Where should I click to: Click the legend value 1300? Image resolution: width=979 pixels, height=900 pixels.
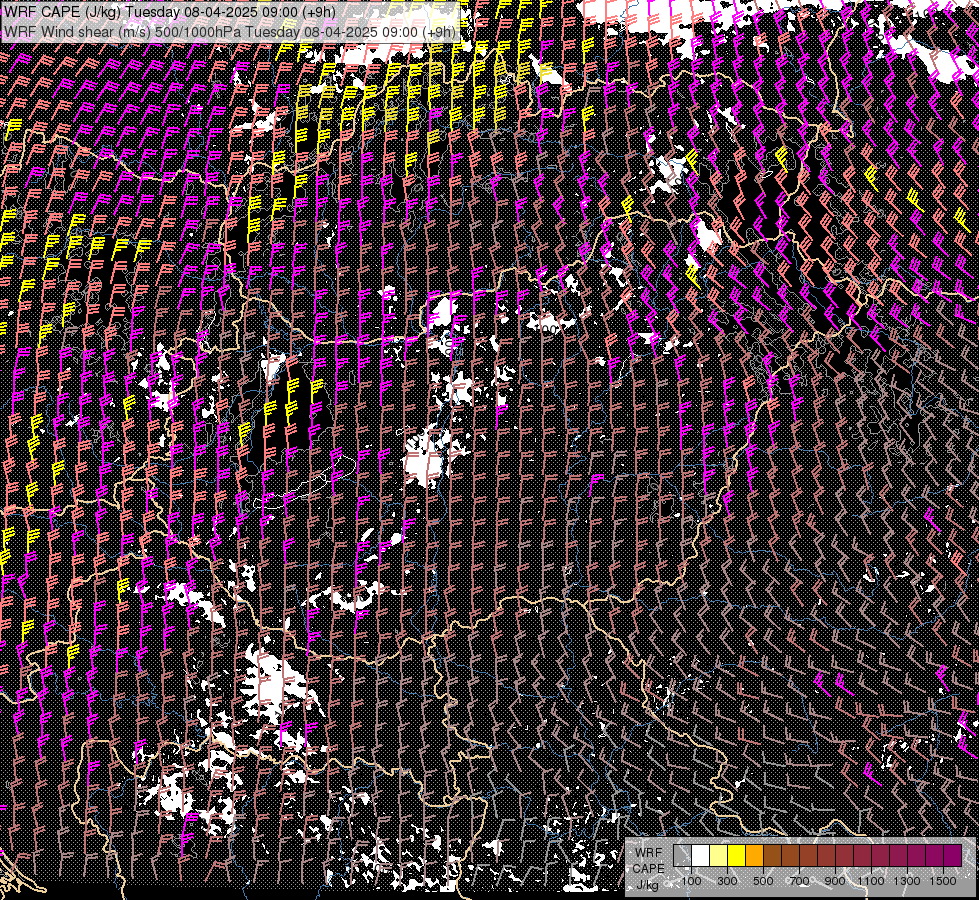[907, 881]
